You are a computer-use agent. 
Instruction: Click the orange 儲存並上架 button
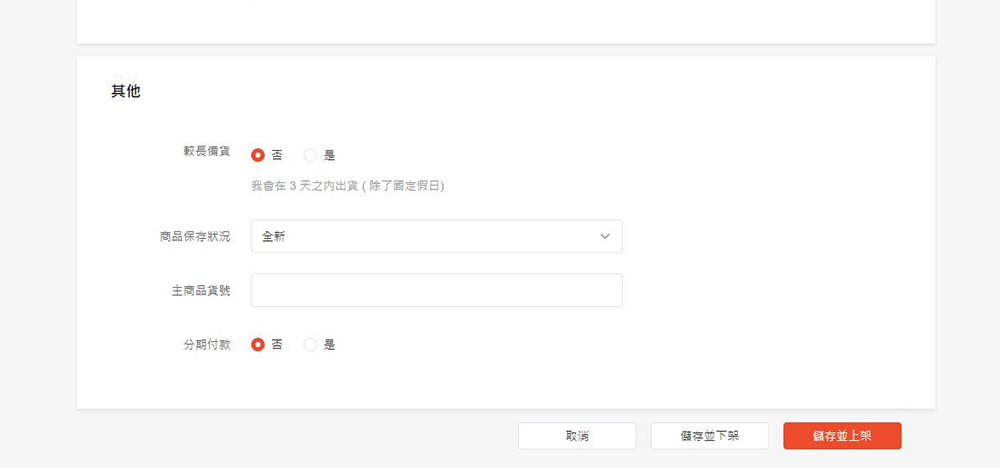tap(842, 436)
